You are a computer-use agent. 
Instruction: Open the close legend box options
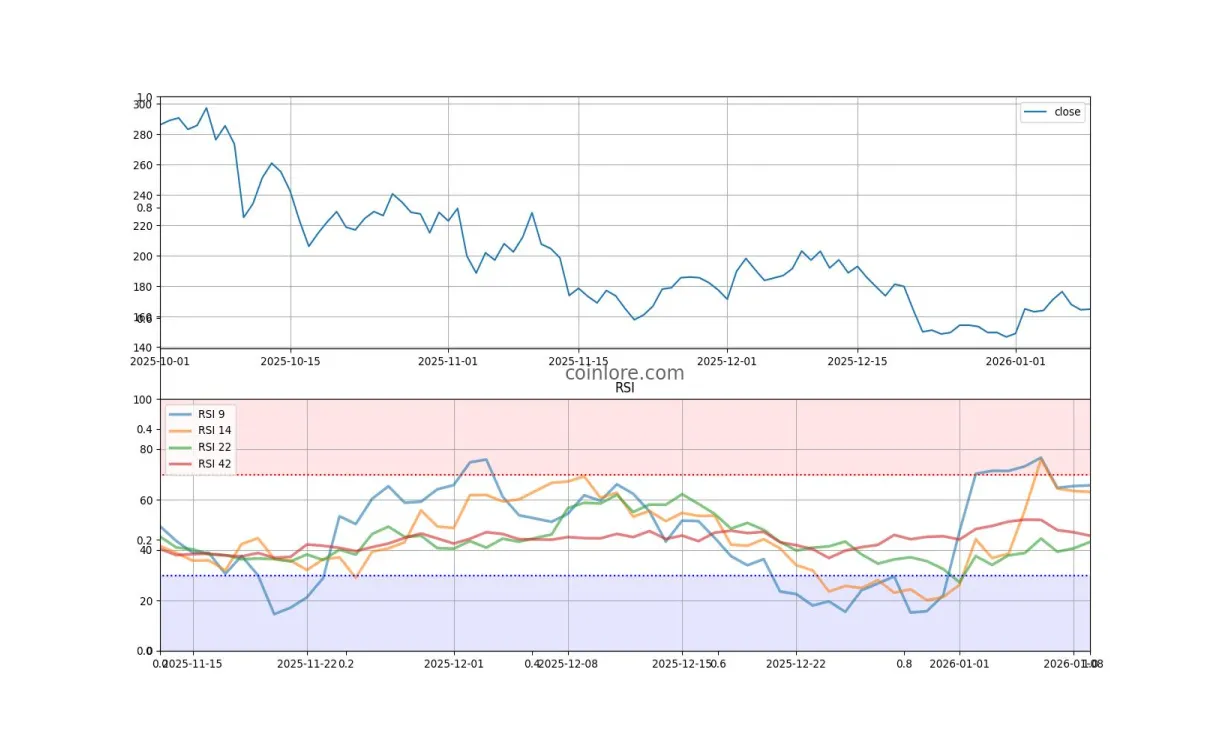(x=1053, y=112)
